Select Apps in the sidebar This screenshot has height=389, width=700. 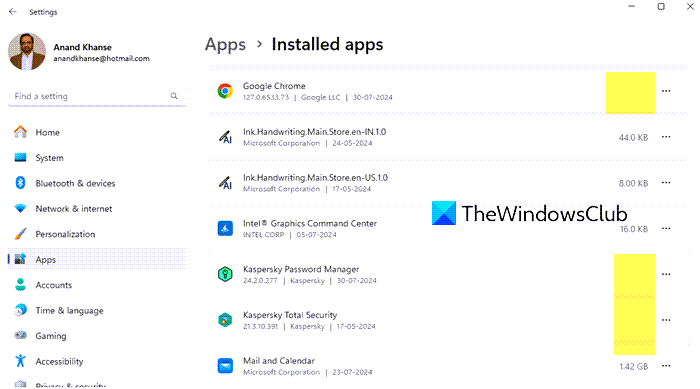[x=97, y=259]
